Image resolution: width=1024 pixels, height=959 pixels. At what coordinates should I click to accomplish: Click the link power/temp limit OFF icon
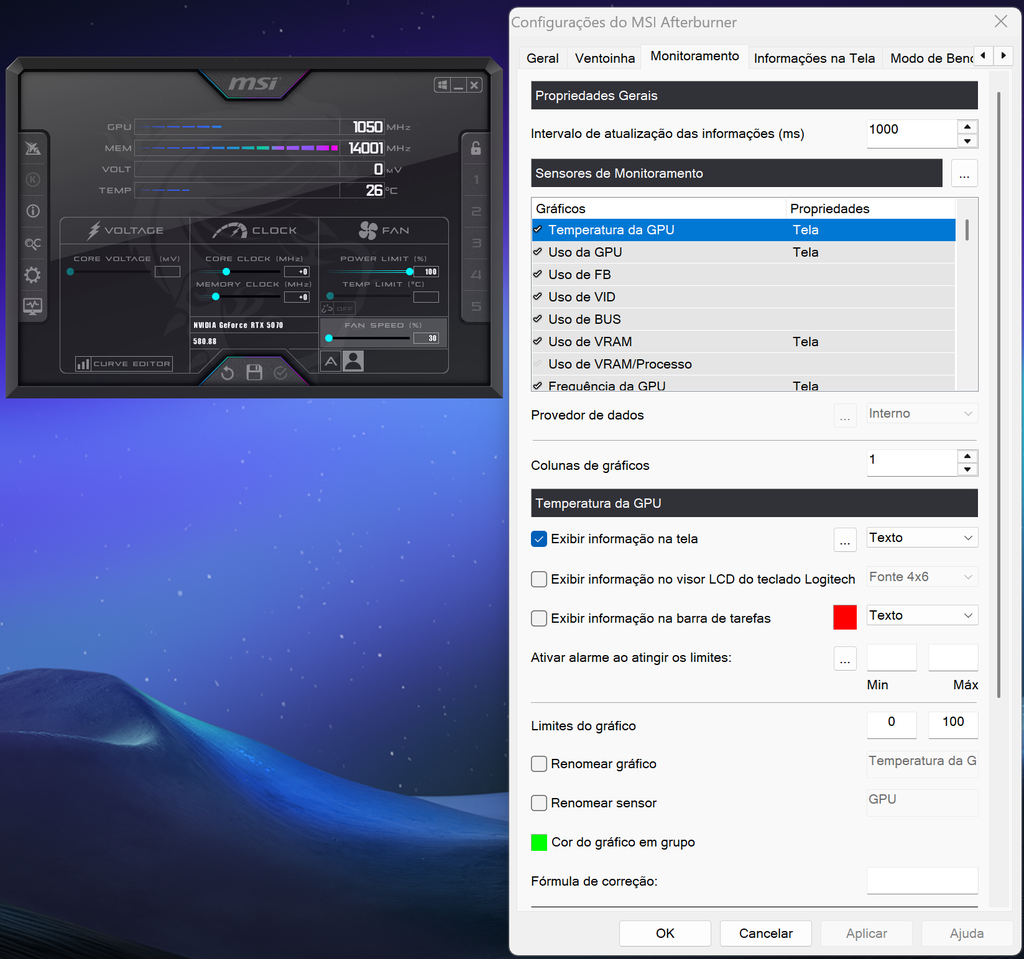click(337, 308)
